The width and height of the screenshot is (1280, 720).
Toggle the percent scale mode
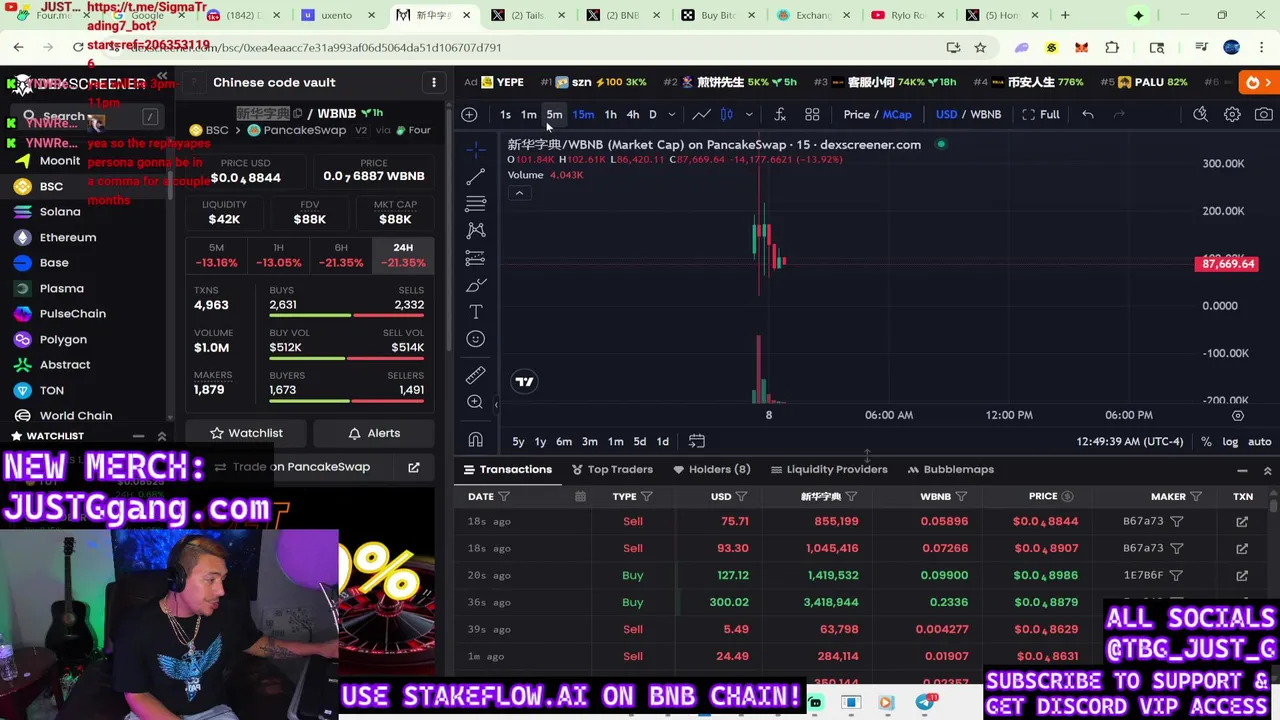click(1206, 441)
